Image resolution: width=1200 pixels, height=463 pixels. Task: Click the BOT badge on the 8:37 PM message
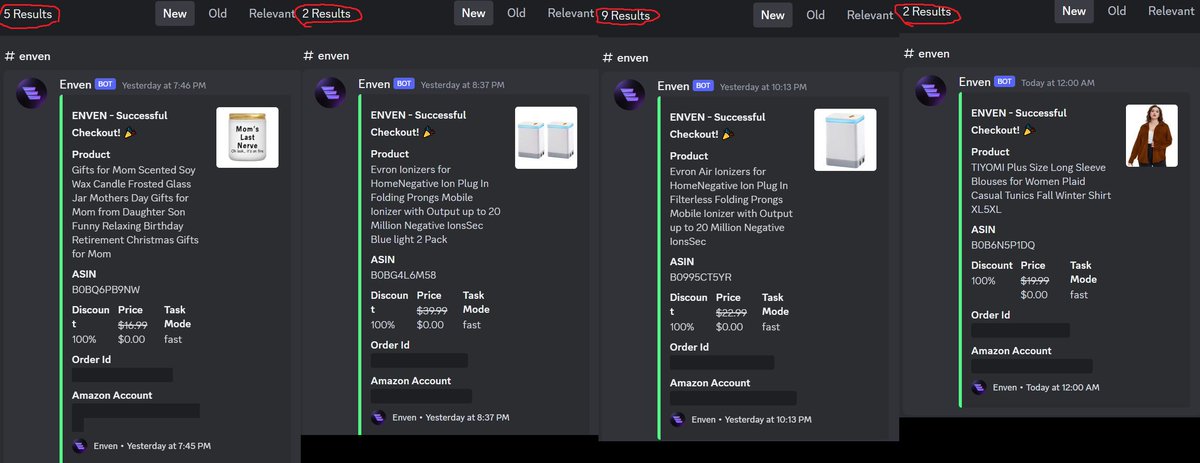[x=404, y=85]
